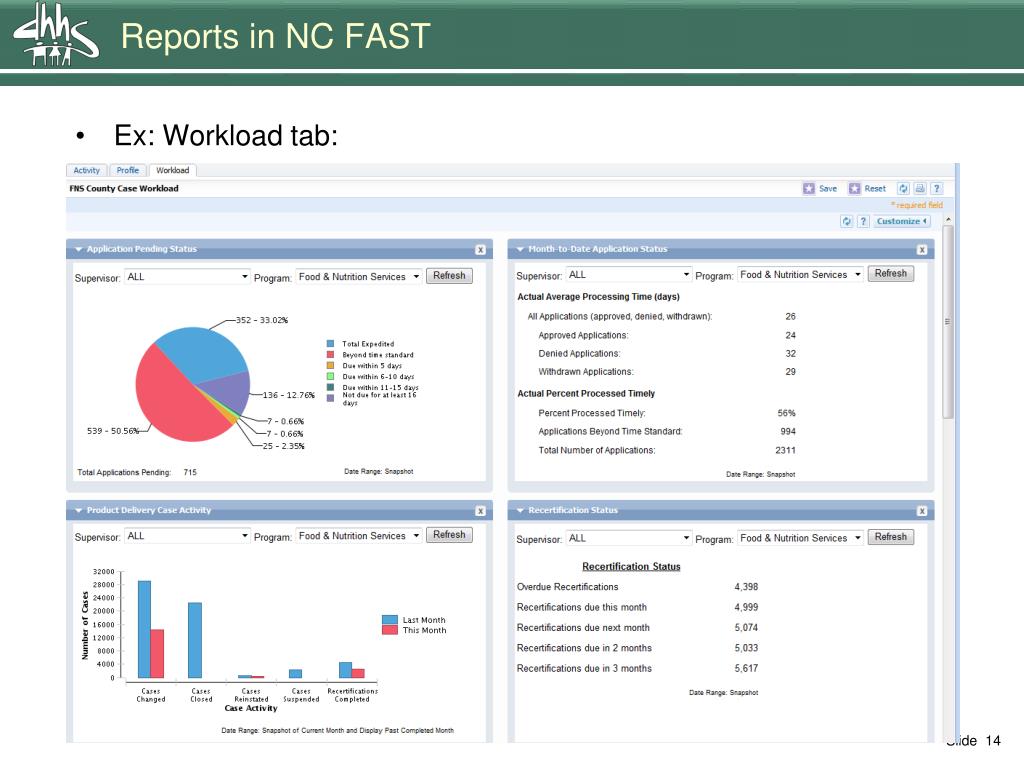The width and height of the screenshot is (1024, 768).
Task: Click the Last Month legend swatch
Action: click(390, 620)
